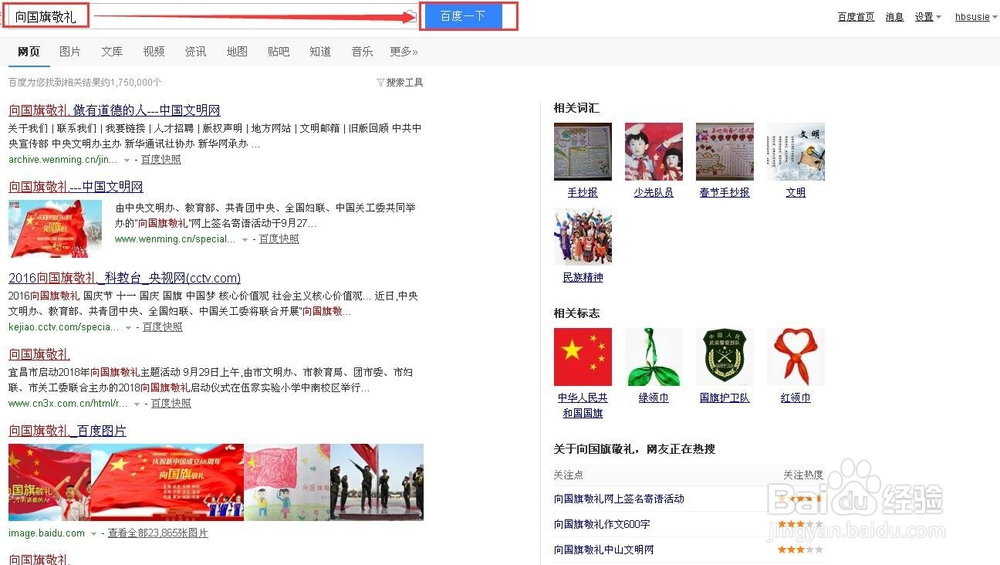This screenshot has width=1000, height=565.
Task: Expand arrow next to kejiao.cctv.com URL
Action: 128,328
